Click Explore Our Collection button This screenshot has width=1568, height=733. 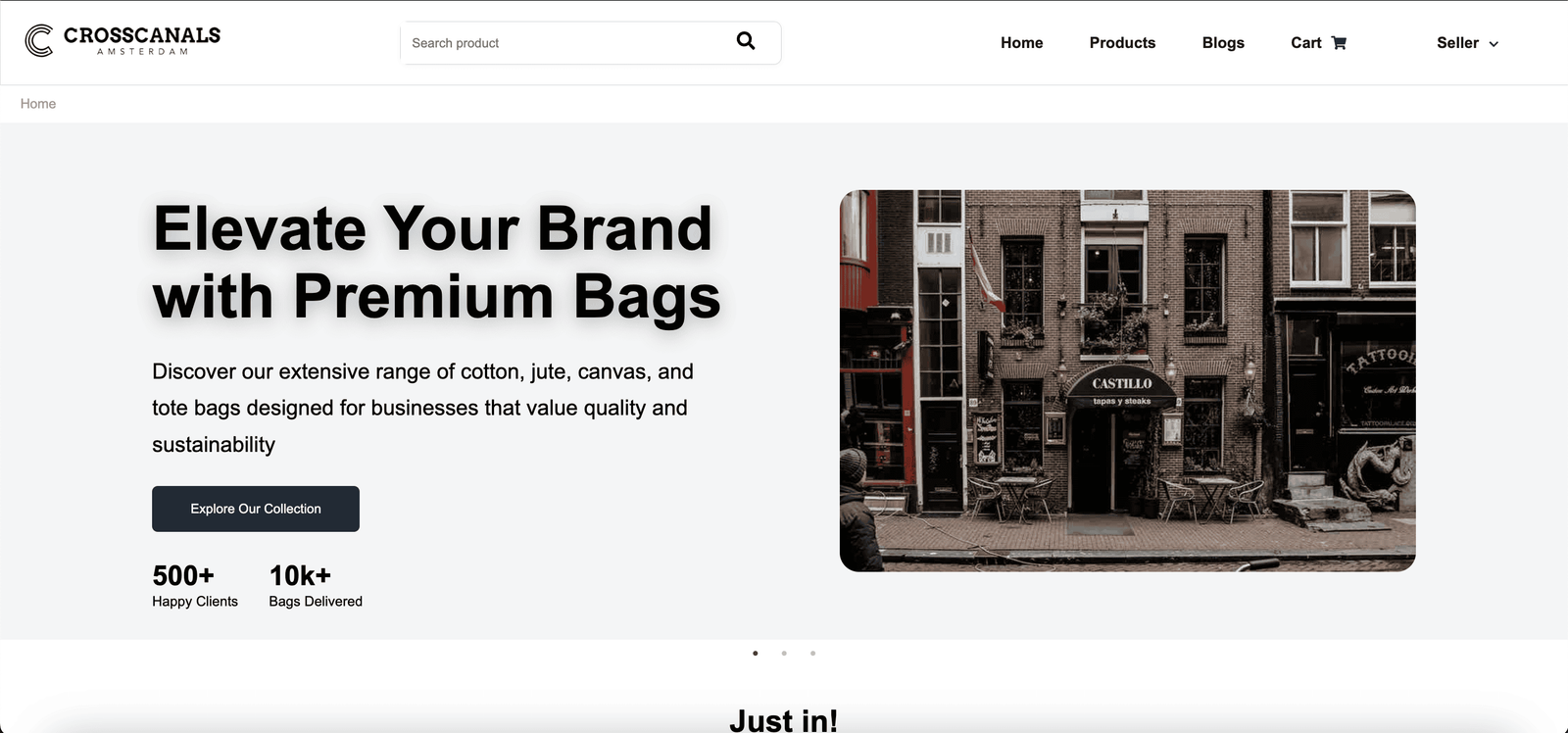pyautogui.click(x=256, y=509)
